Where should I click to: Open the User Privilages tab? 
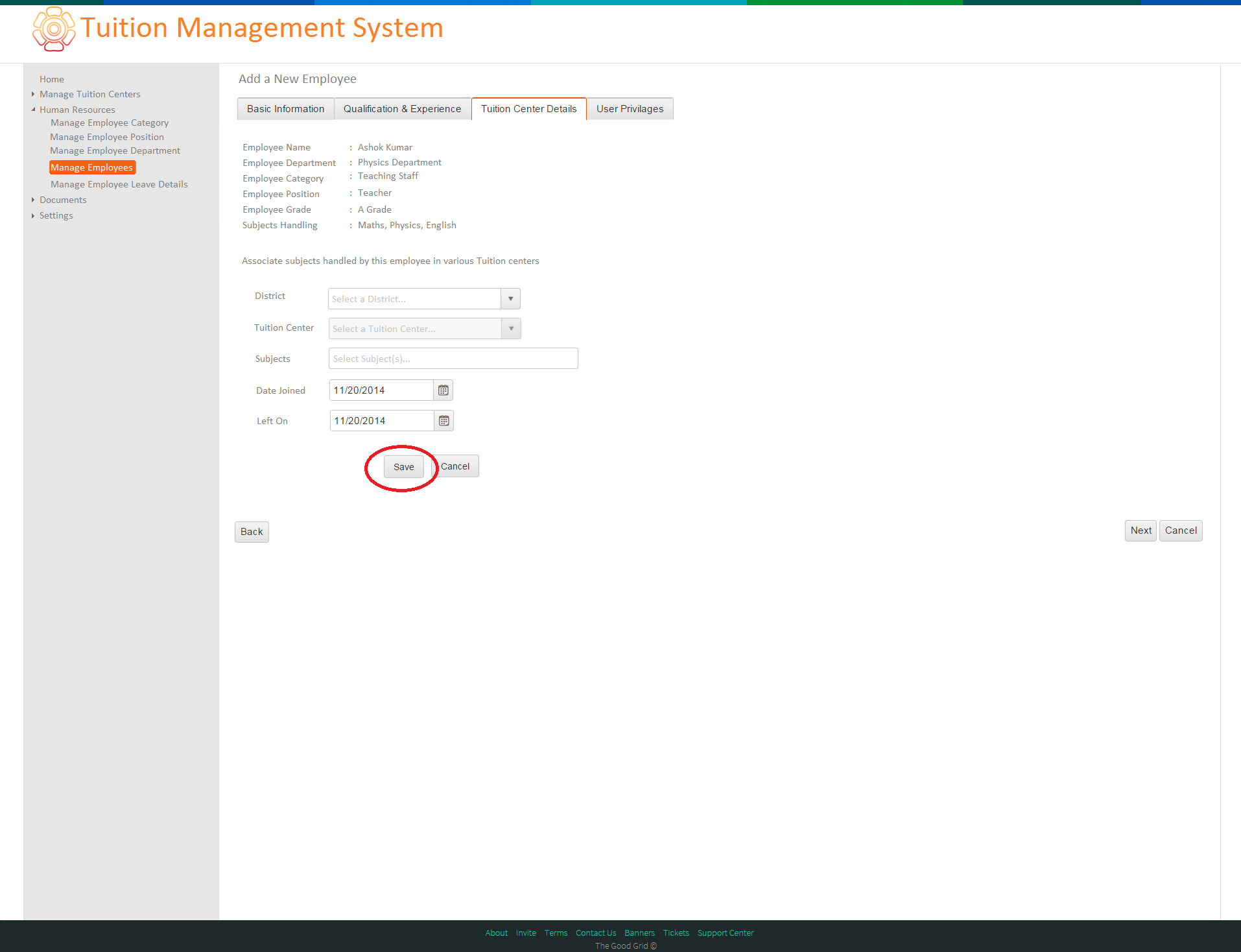coord(630,109)
